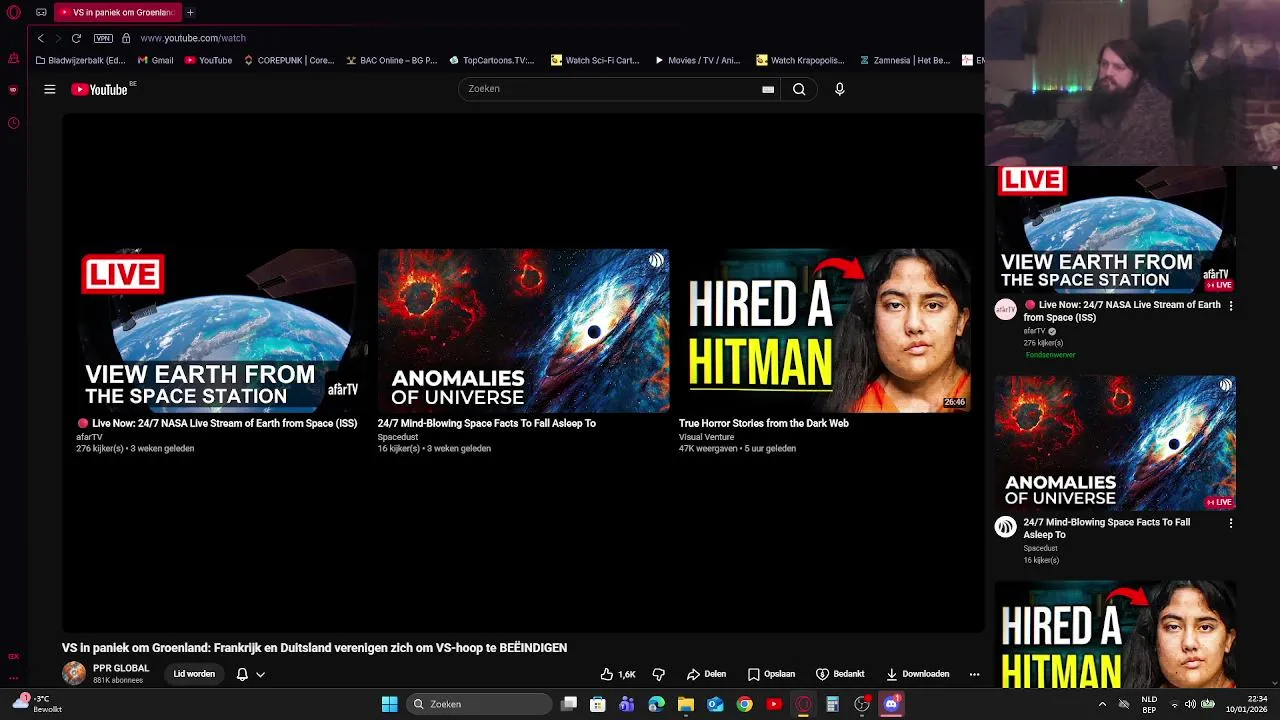
Task: Show site security lock info
Action: (126, 38)
